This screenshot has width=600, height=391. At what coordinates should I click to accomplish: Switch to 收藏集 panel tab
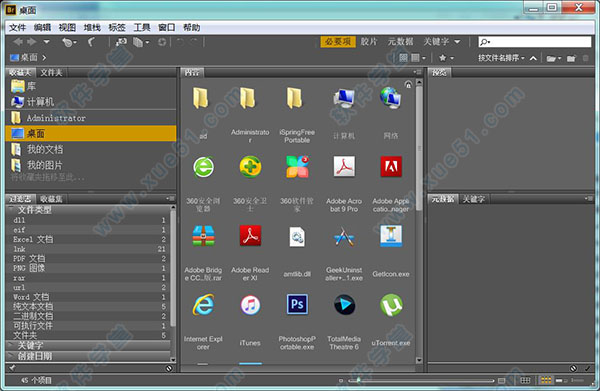click(x=51, y=199)
